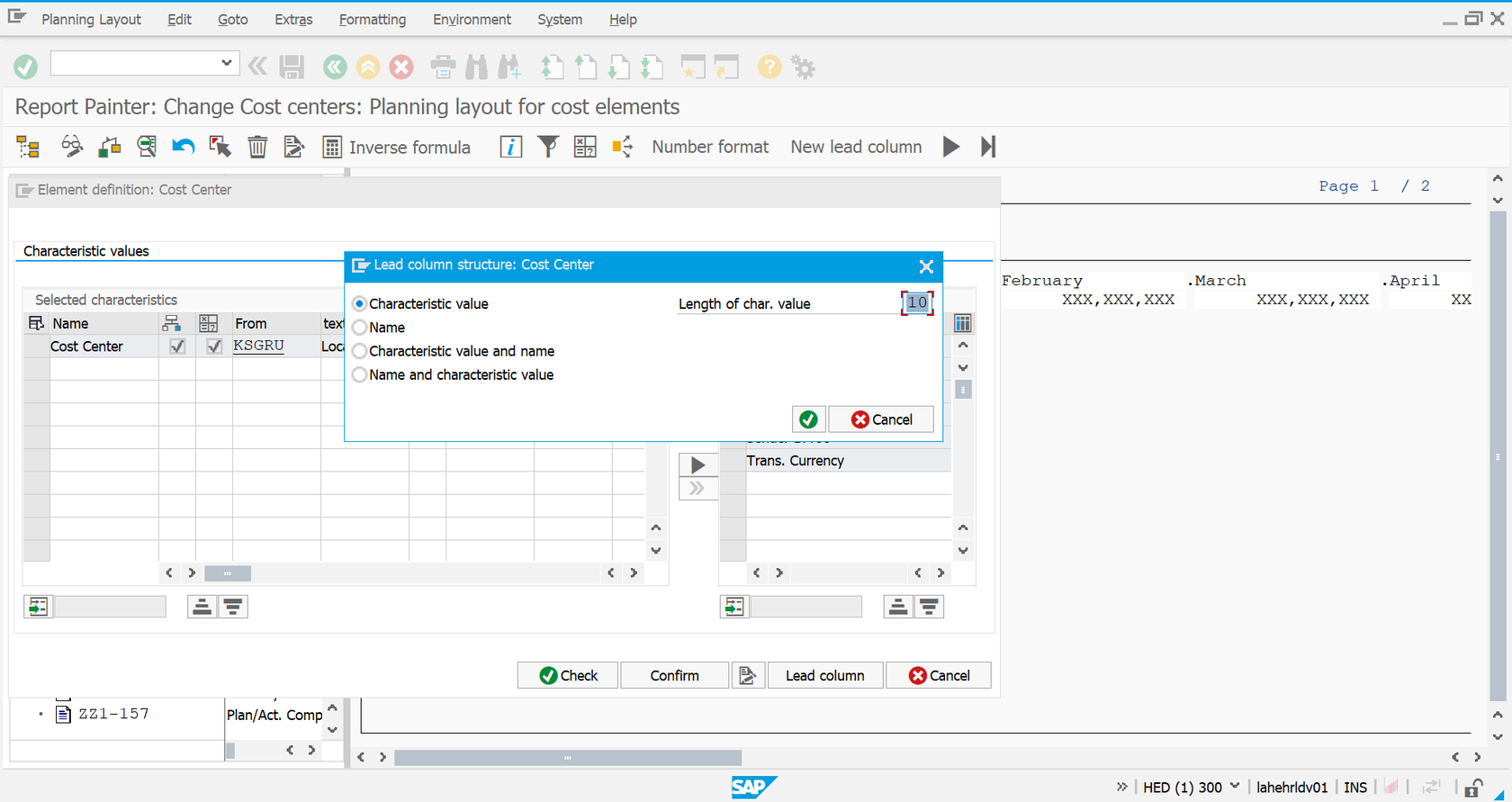The image size is (1512, 802).
Task: Click the move-selected right arrow button
Action: pyautogui.click(x=697, y=465)
